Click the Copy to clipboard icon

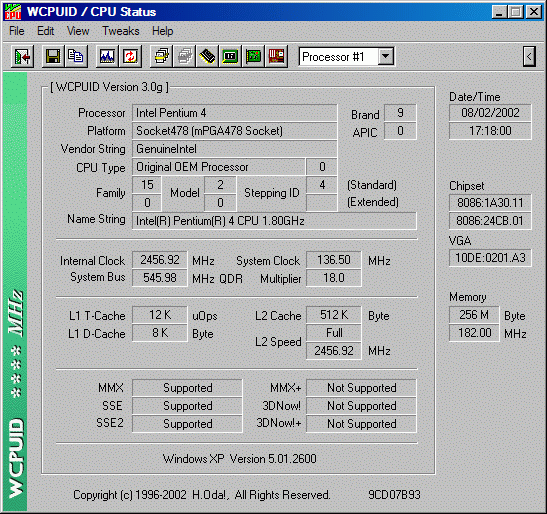point(75,56)
